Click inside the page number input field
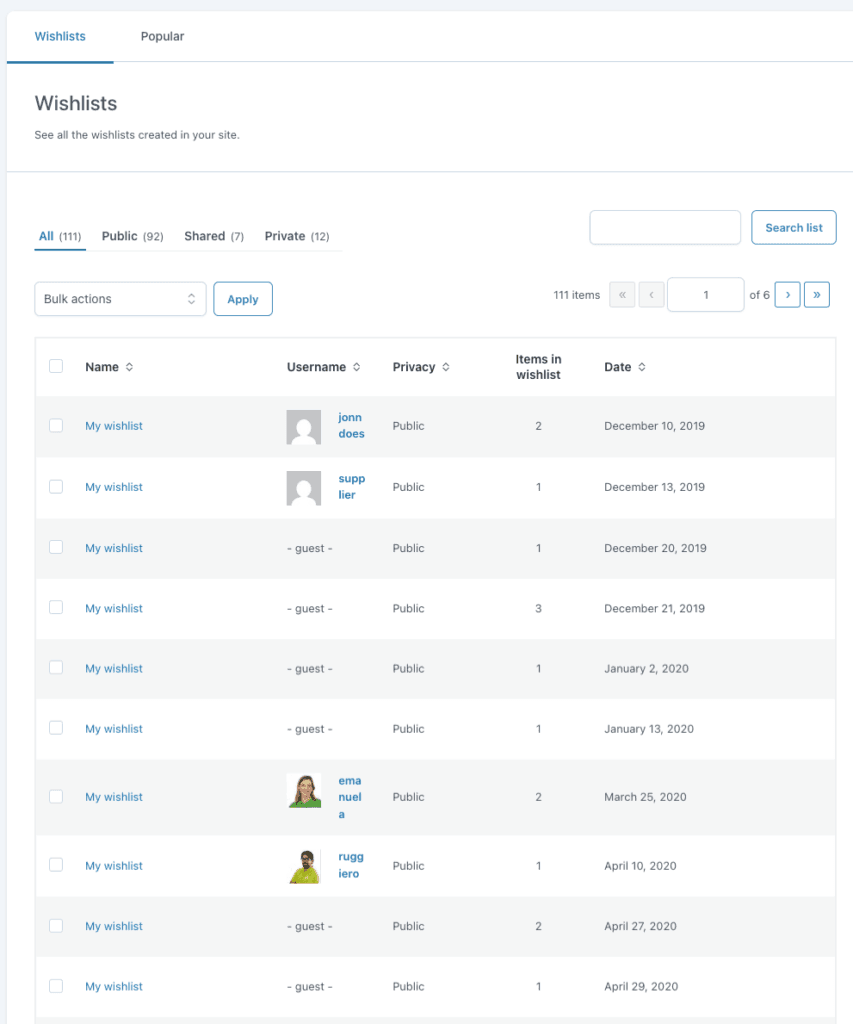 pos(705,294)
